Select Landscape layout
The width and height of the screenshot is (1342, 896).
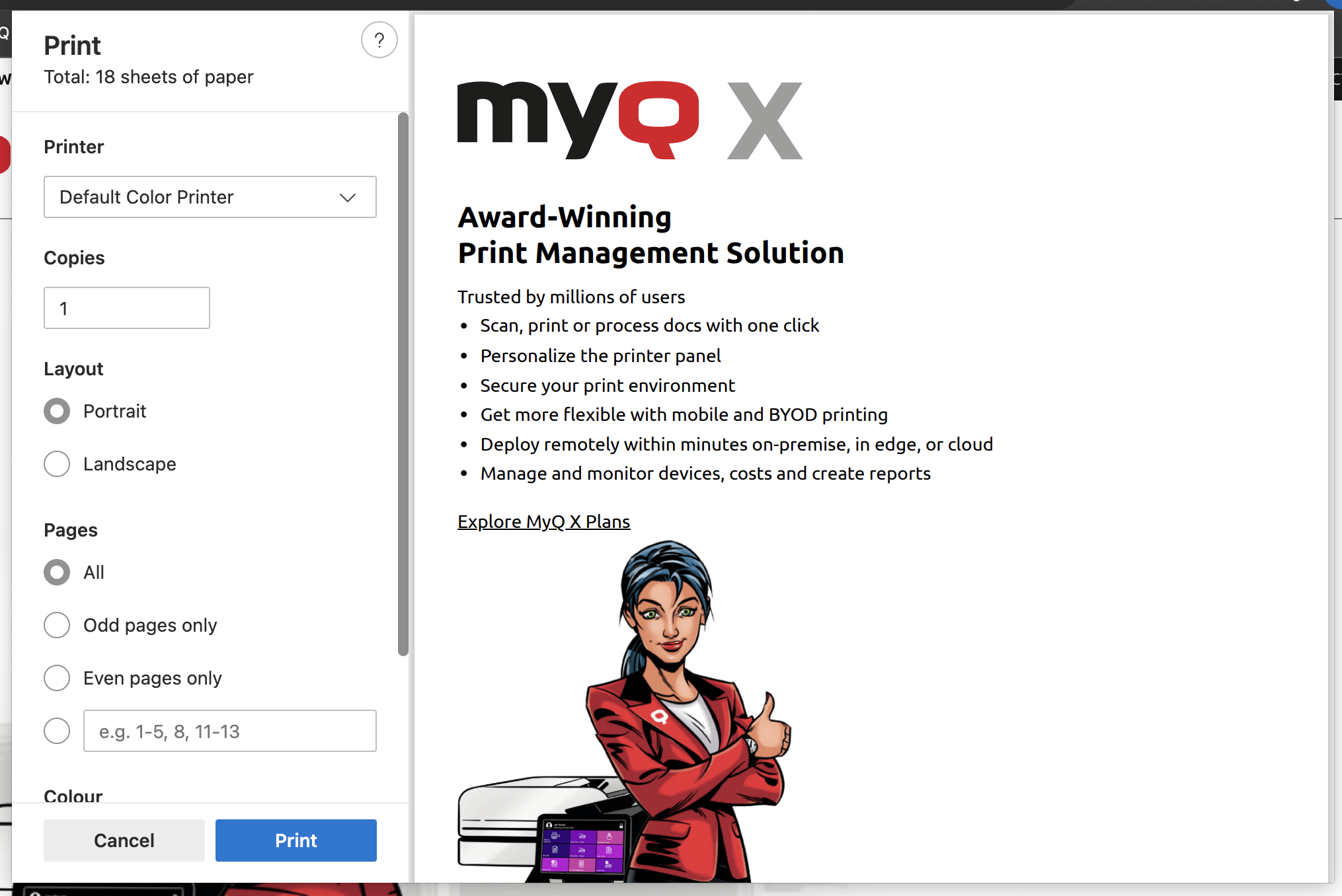pos(57,464)
